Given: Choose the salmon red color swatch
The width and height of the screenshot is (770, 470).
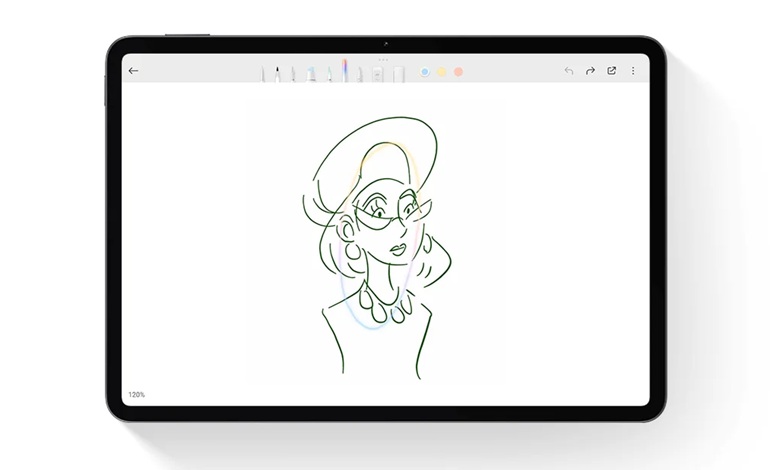Looking at the screenshot, I should (458, 72).
